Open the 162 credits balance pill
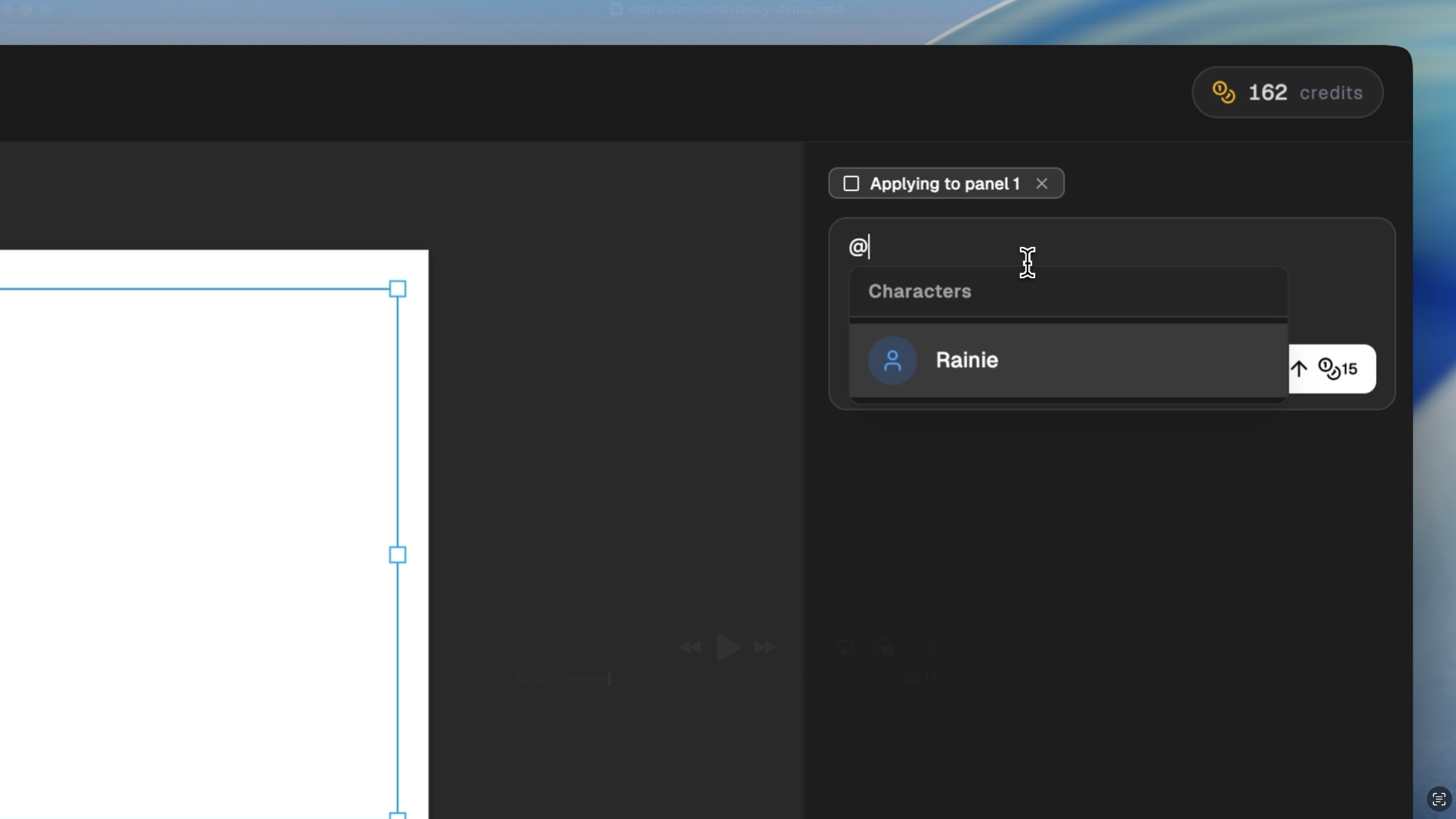This screenshot has width=1456, height=819. [1287, 92]
